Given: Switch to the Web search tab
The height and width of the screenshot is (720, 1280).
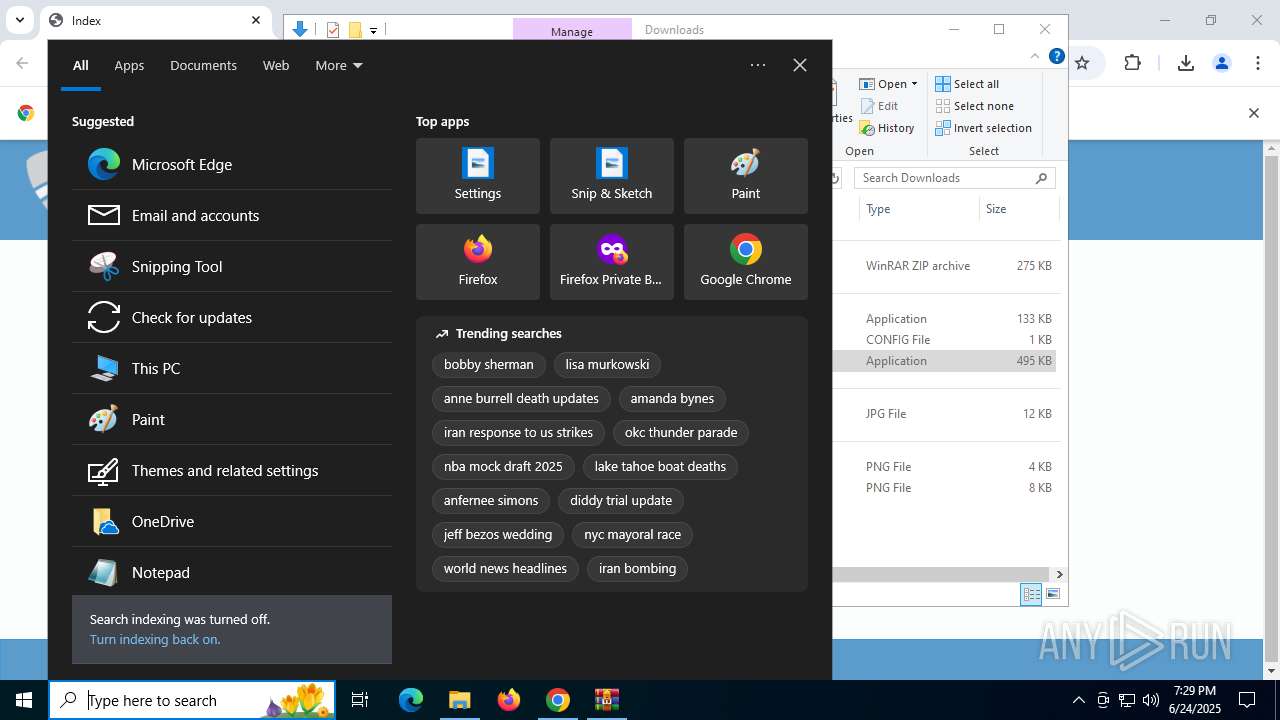Looking at the screenshot, I should click(x=276, y=65).
